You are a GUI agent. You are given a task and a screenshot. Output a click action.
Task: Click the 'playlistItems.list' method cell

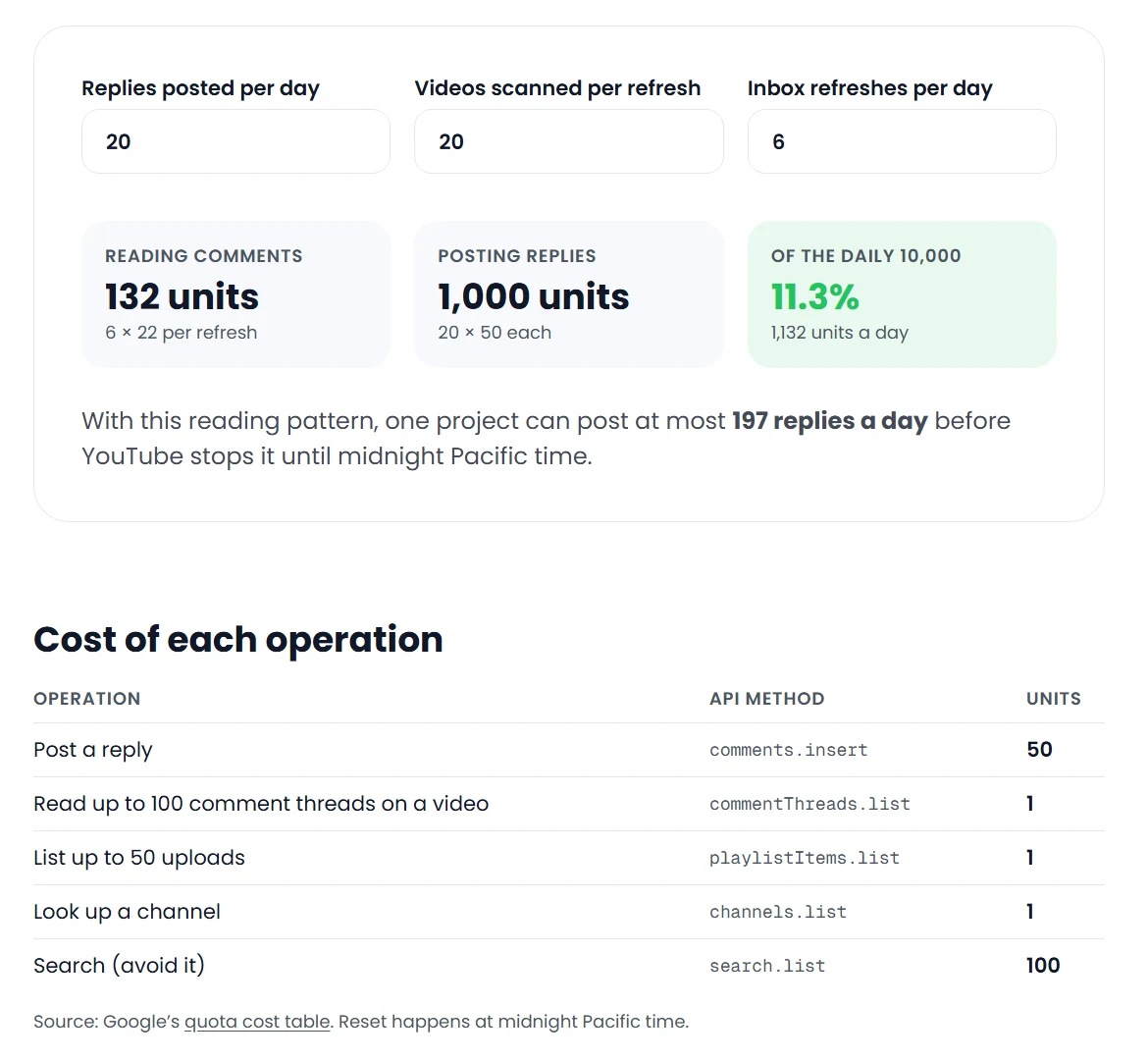pos(805,858)
